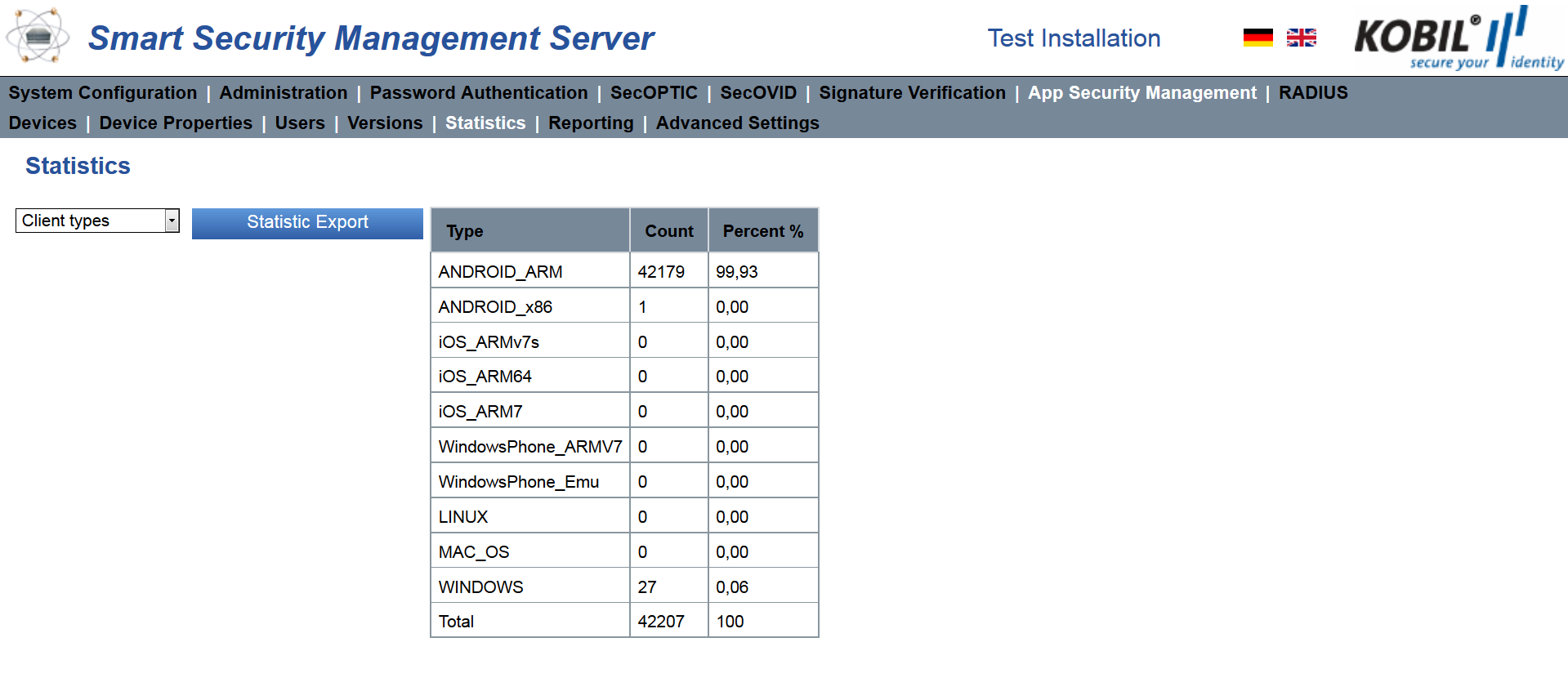Screen dimensions: 1568x678
Task: Select the WindowsPhone_Emu type cell
Action: pyautogui.click(x=530, y=482)
